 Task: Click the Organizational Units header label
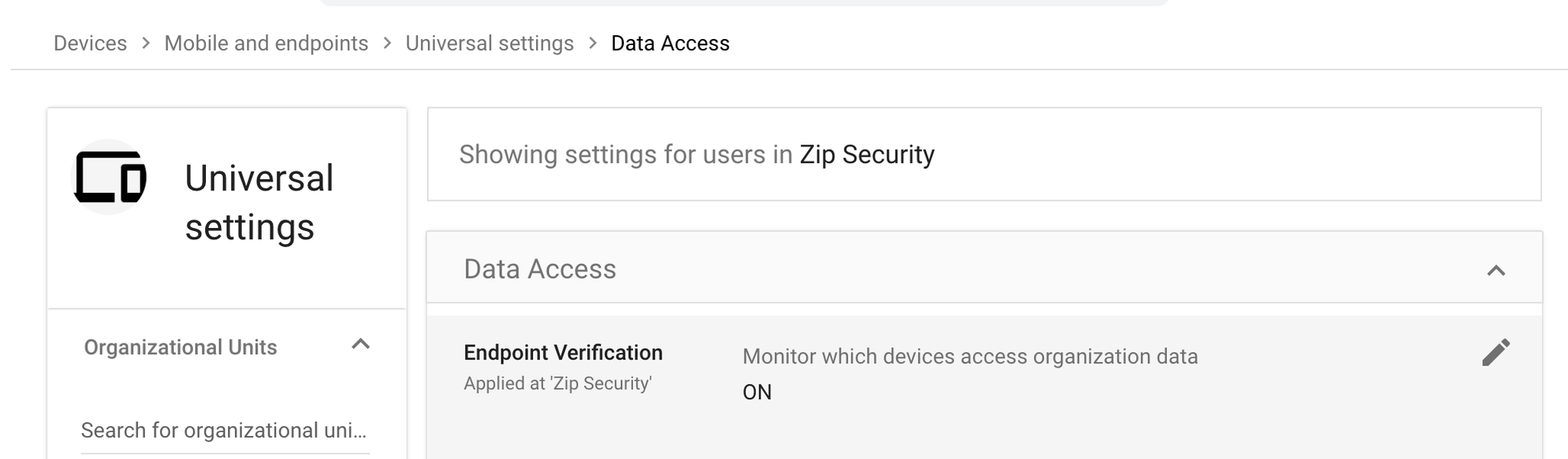[180, 347]
